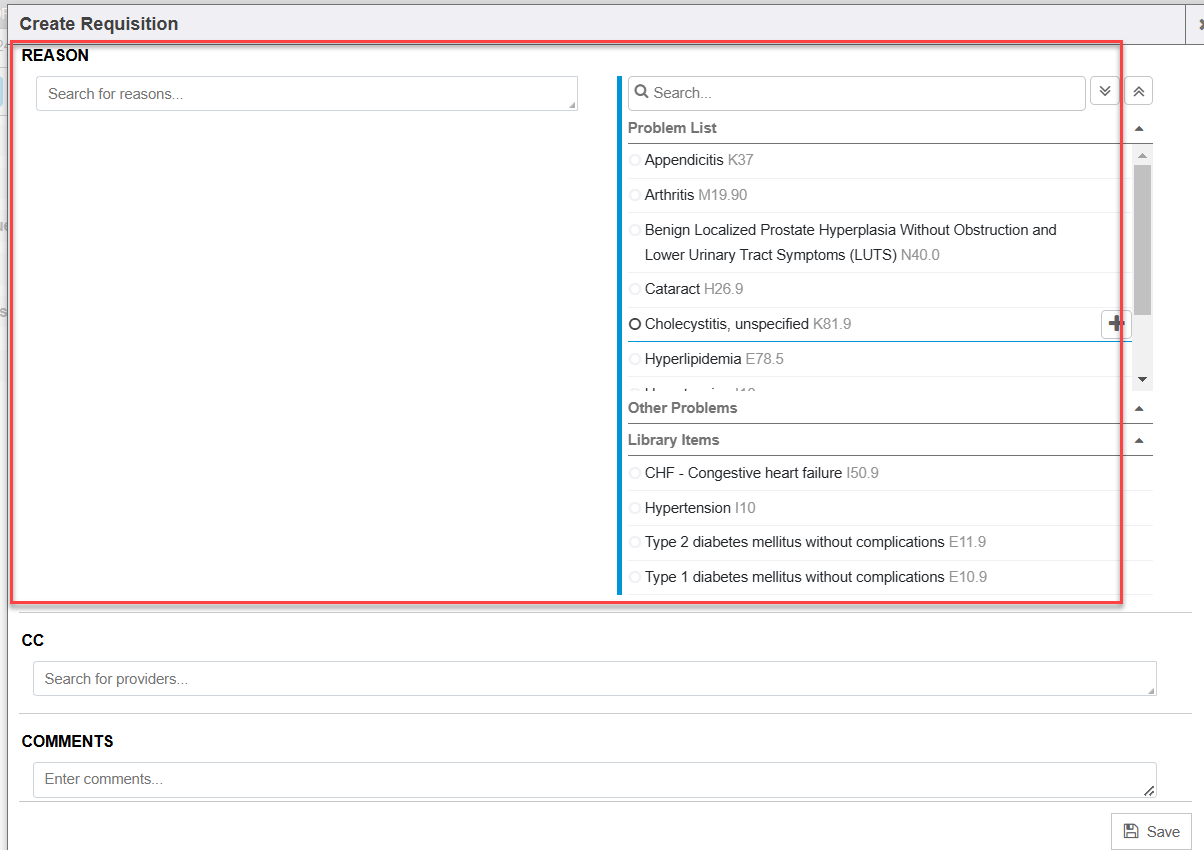
Task: Click the Search for reasons field
Action: point(306,94)
